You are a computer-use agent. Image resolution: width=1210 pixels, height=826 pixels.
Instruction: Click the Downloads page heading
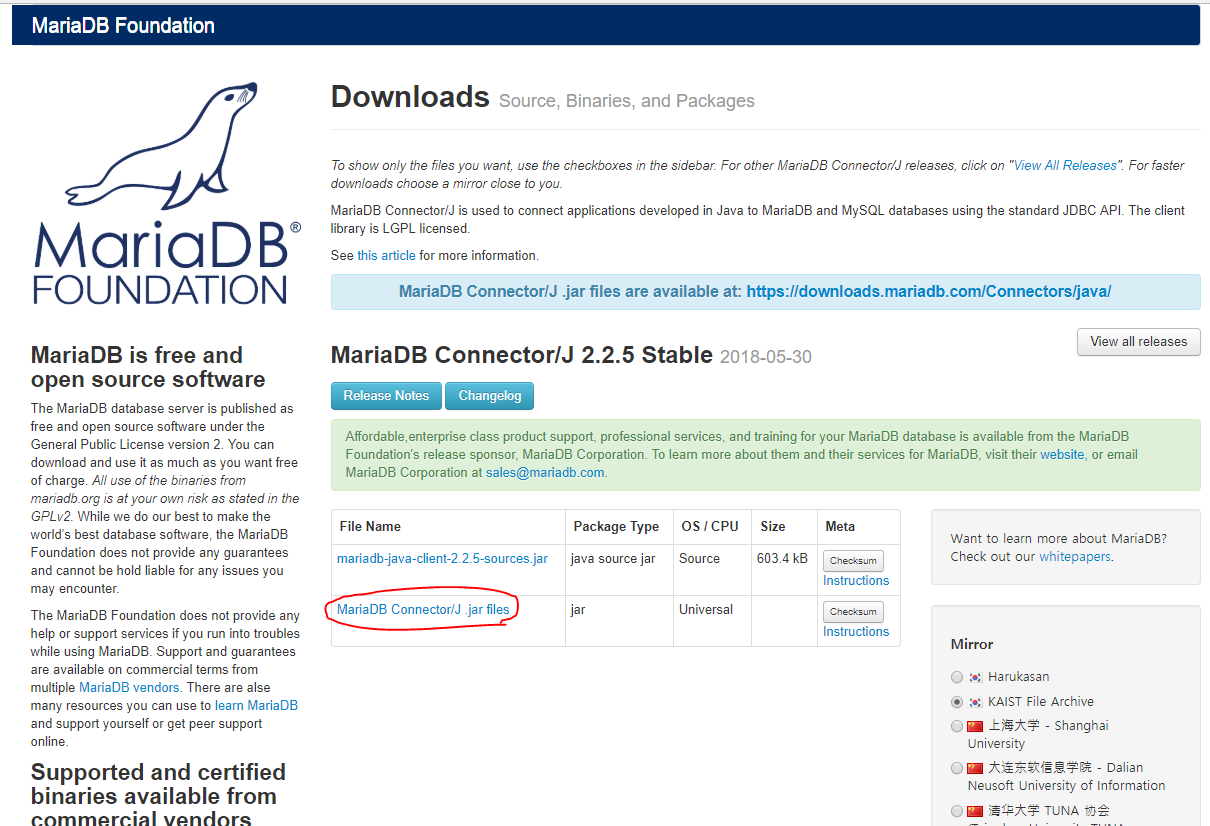click(x=410, y=97)
